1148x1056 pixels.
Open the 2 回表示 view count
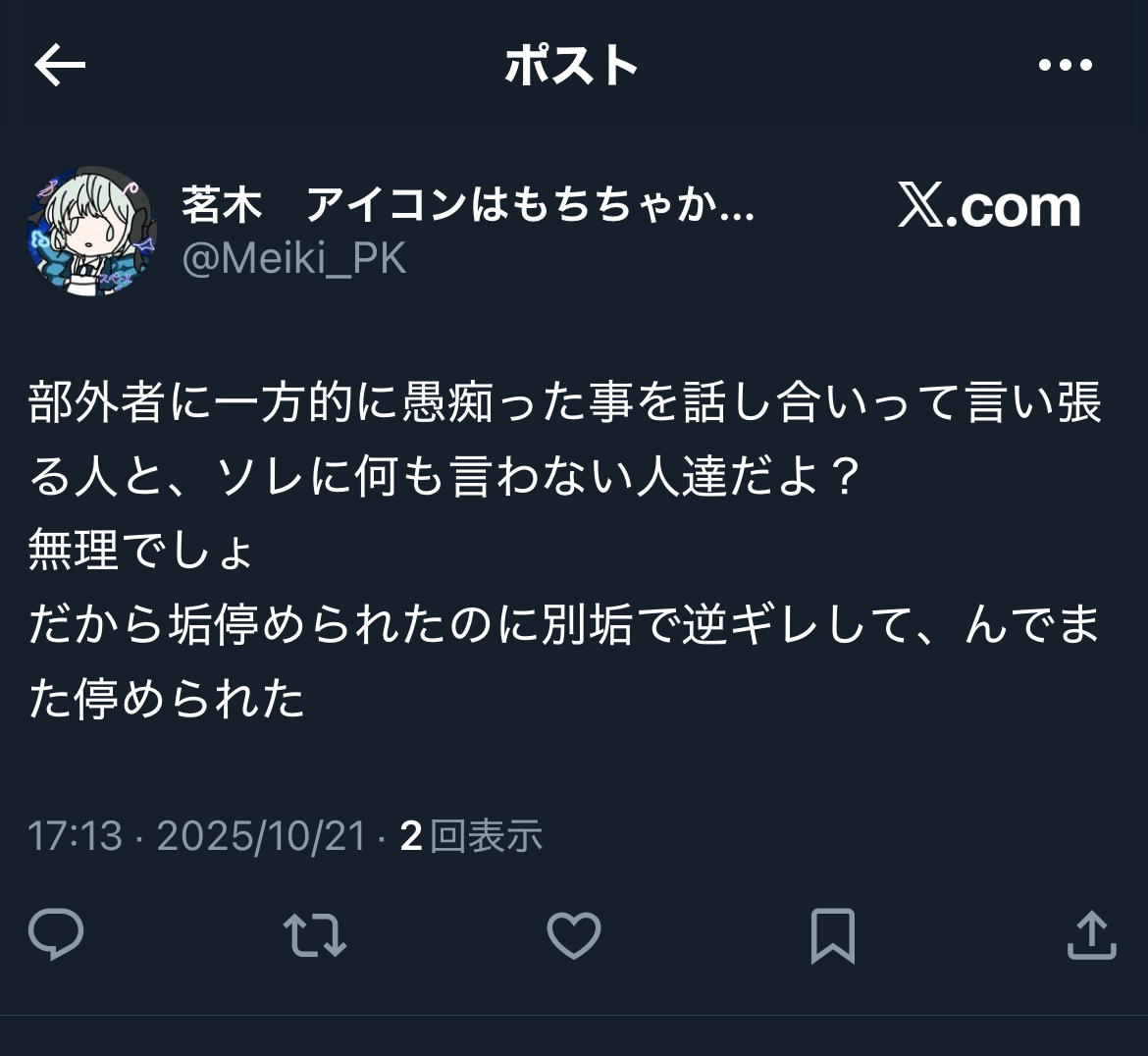click(472, 835)
